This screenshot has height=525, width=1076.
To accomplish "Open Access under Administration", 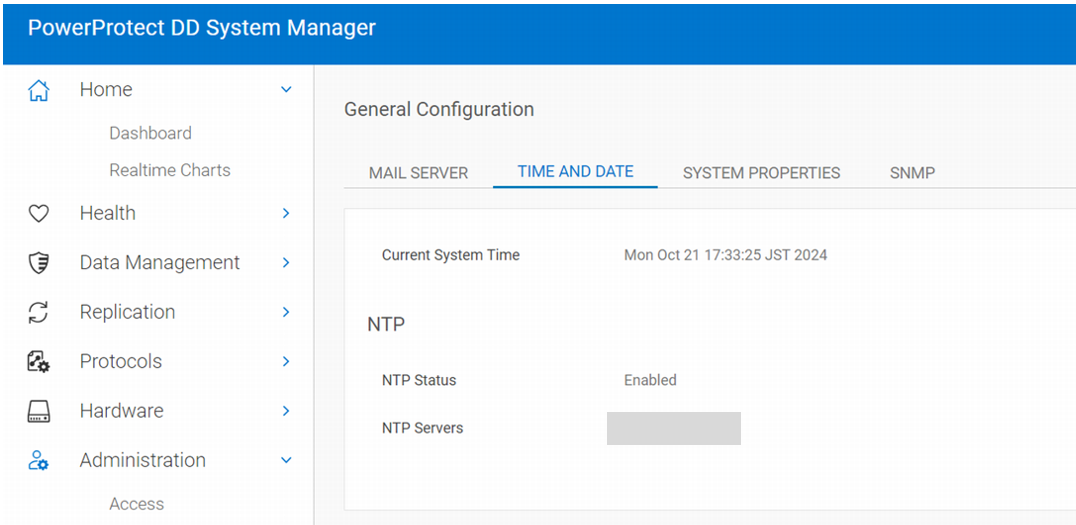I will click(137, 504).
